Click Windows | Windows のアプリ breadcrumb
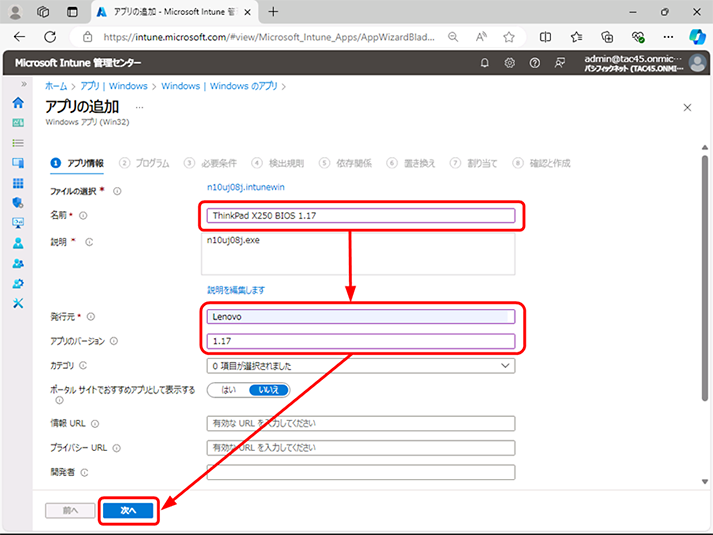Screen dimensions: 713x535 [219, 86]
